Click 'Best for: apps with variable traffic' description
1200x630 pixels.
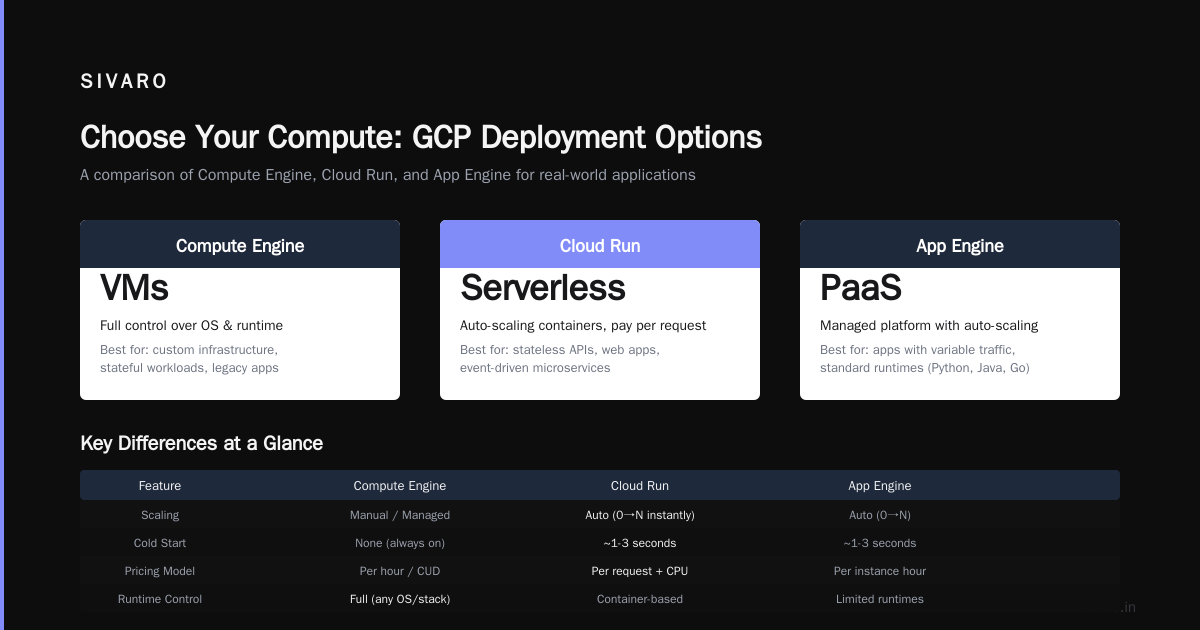pos(925,359)
